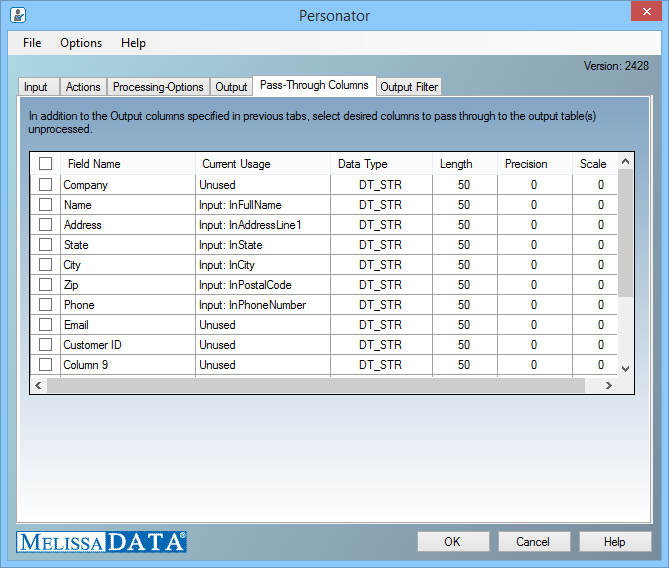This screenshot has height=568, width=669.
Task: Check the Customer ID row checkbox
Action: pos(45,345)
